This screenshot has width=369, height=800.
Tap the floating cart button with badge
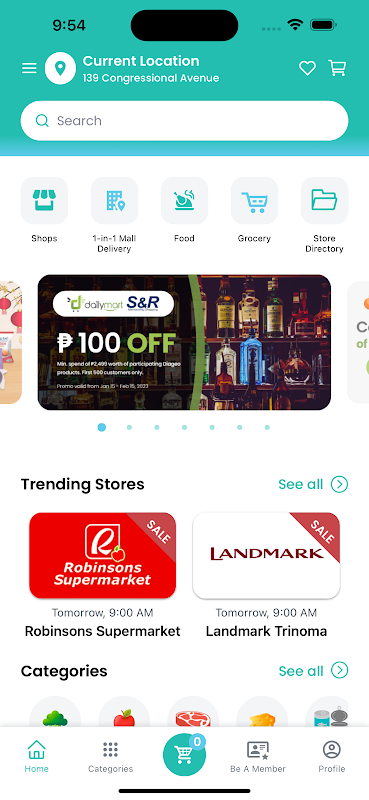click(x=184, y=754)
